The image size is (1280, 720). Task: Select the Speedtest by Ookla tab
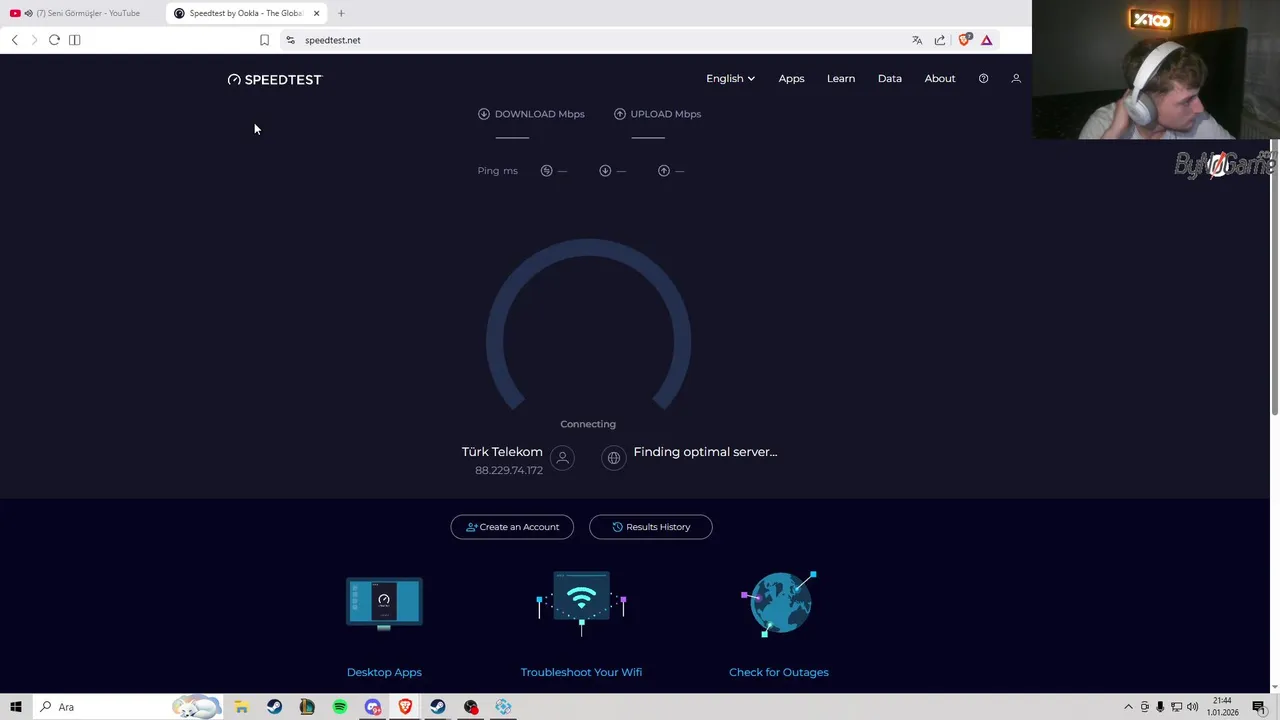(246, 13)
